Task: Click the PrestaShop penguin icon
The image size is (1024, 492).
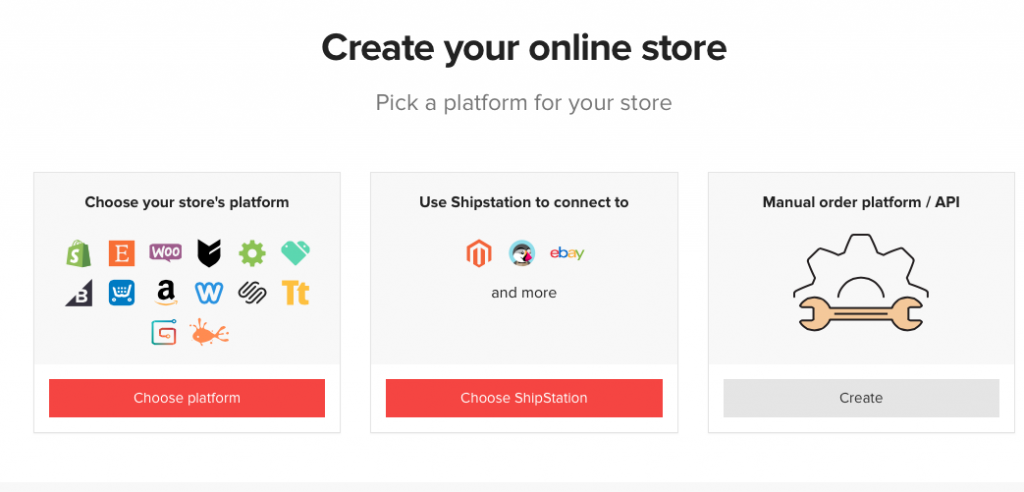Action: coord(522,254)
